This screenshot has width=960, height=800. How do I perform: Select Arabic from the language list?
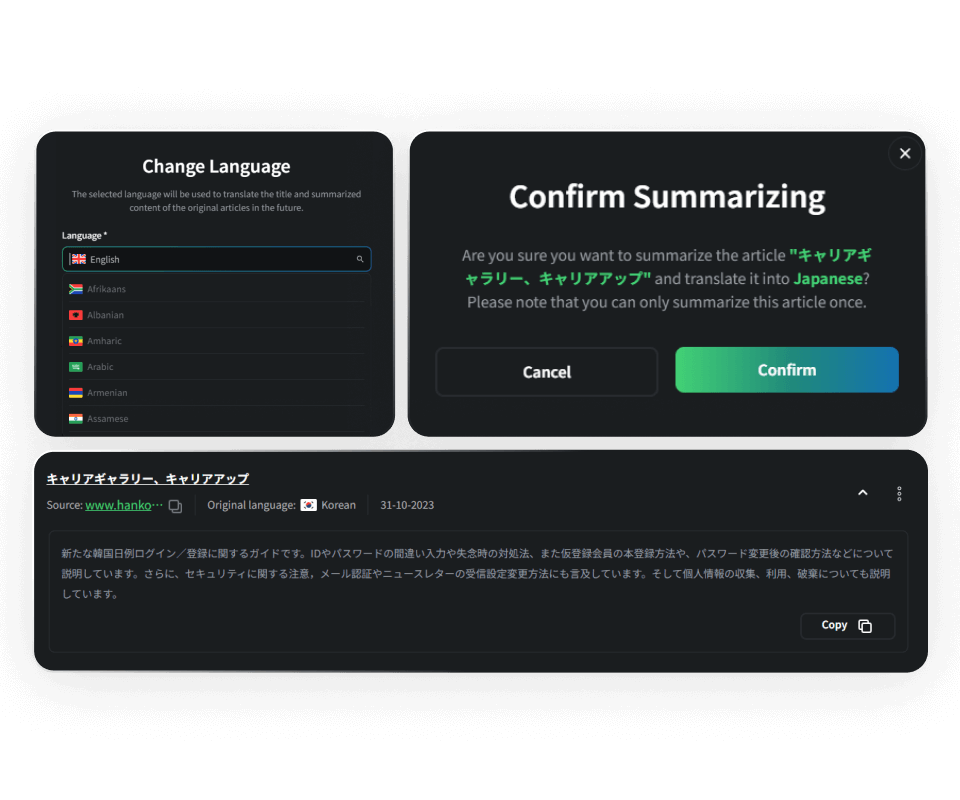[100, 367]
